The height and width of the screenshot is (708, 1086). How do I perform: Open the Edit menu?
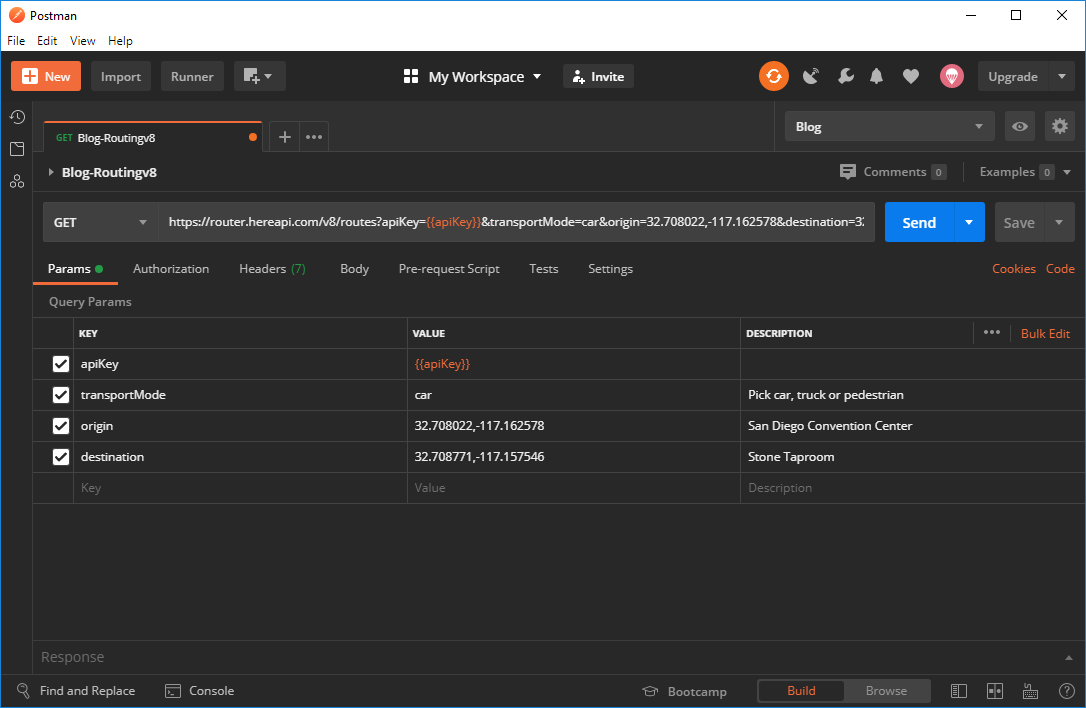click(47, 41)
